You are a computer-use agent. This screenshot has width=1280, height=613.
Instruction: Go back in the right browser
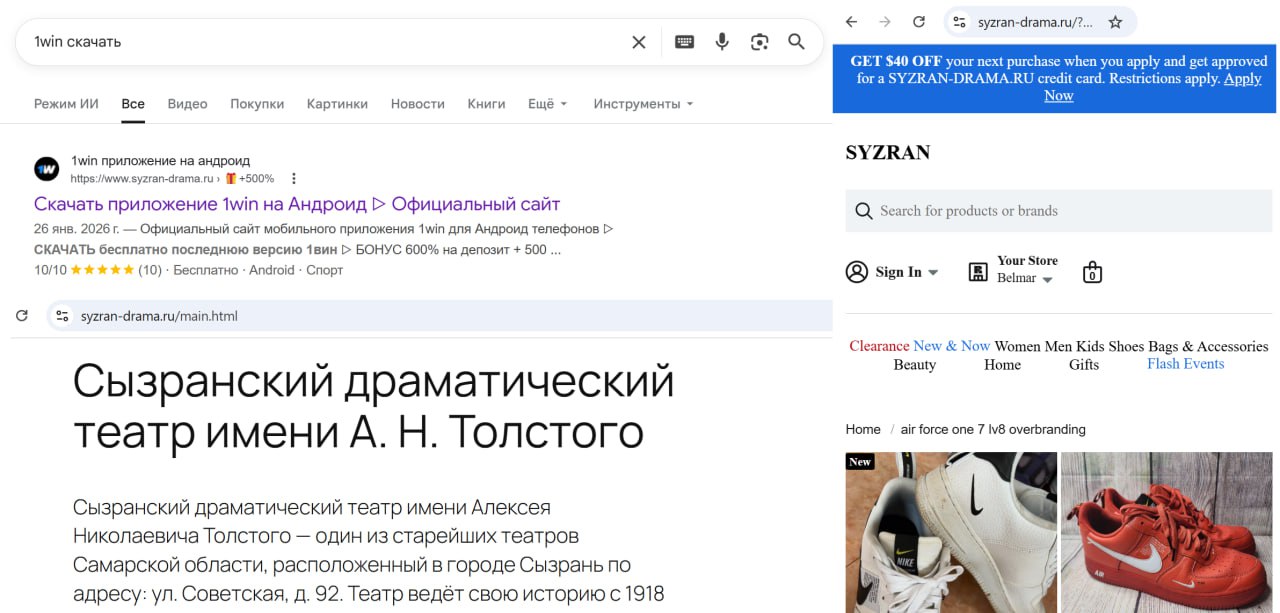click(851, 22)
